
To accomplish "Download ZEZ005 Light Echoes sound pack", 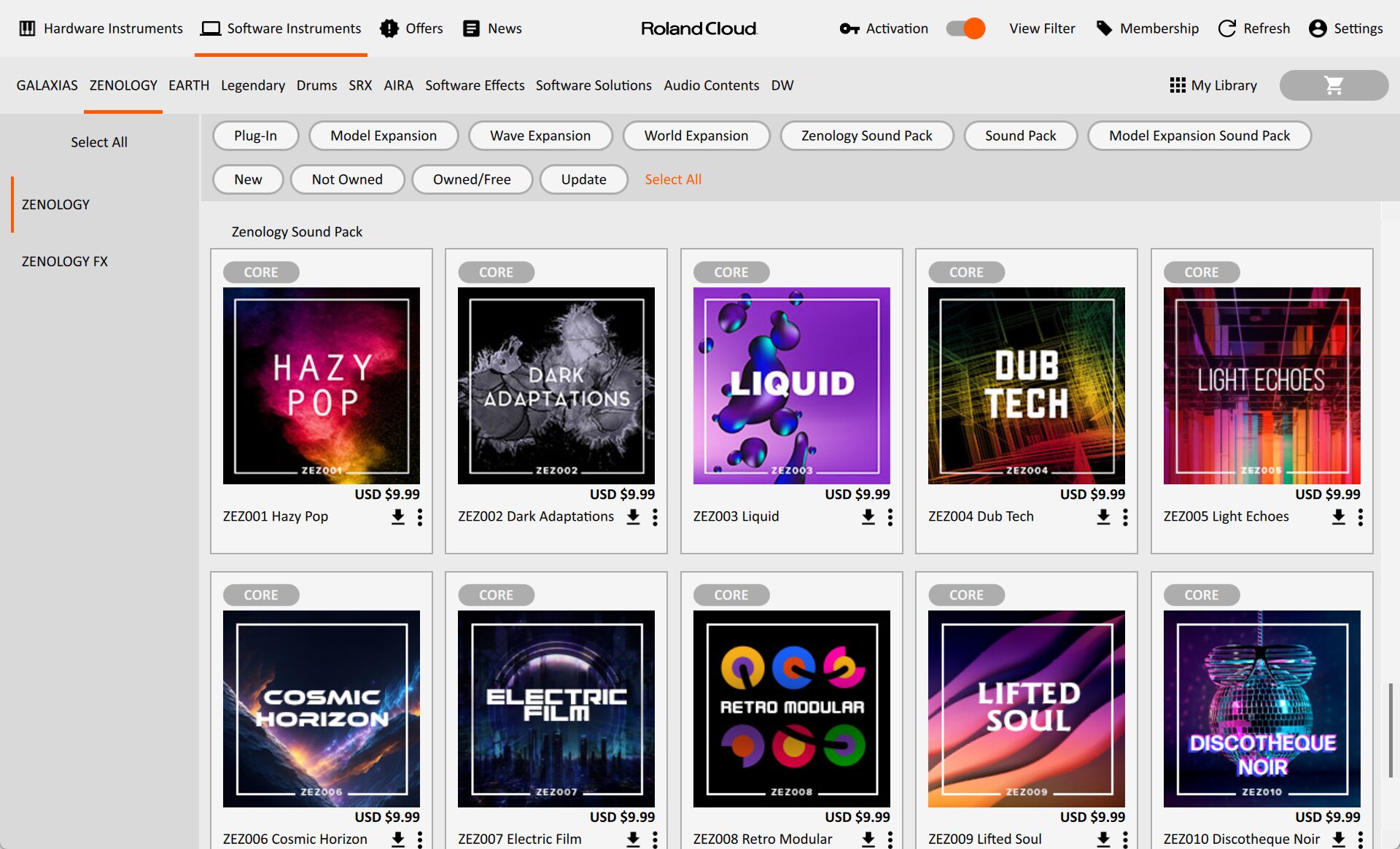I will click(x=1339, y=517).
